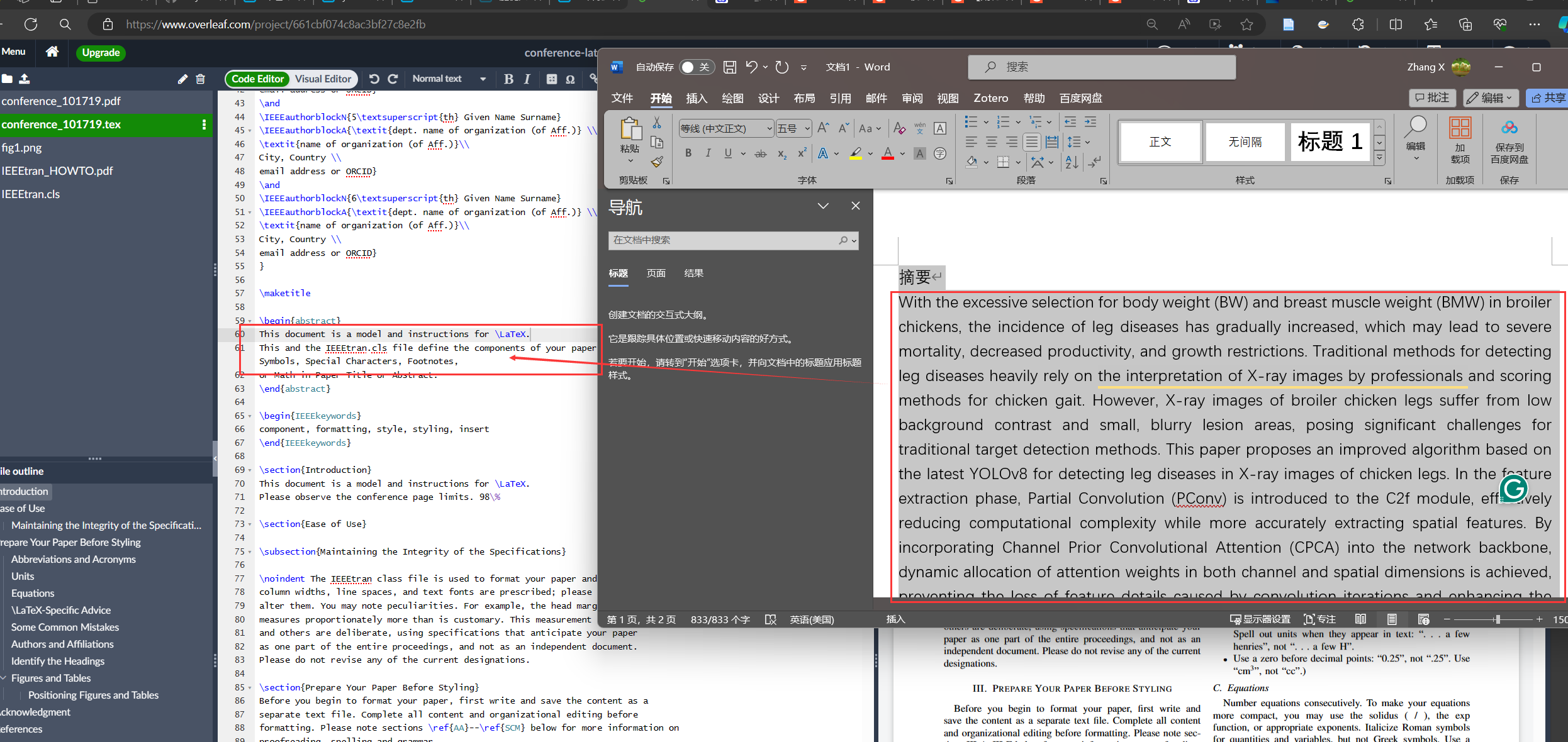Apply strikethrough formatting in Word ribbon

tap(761, 154)
